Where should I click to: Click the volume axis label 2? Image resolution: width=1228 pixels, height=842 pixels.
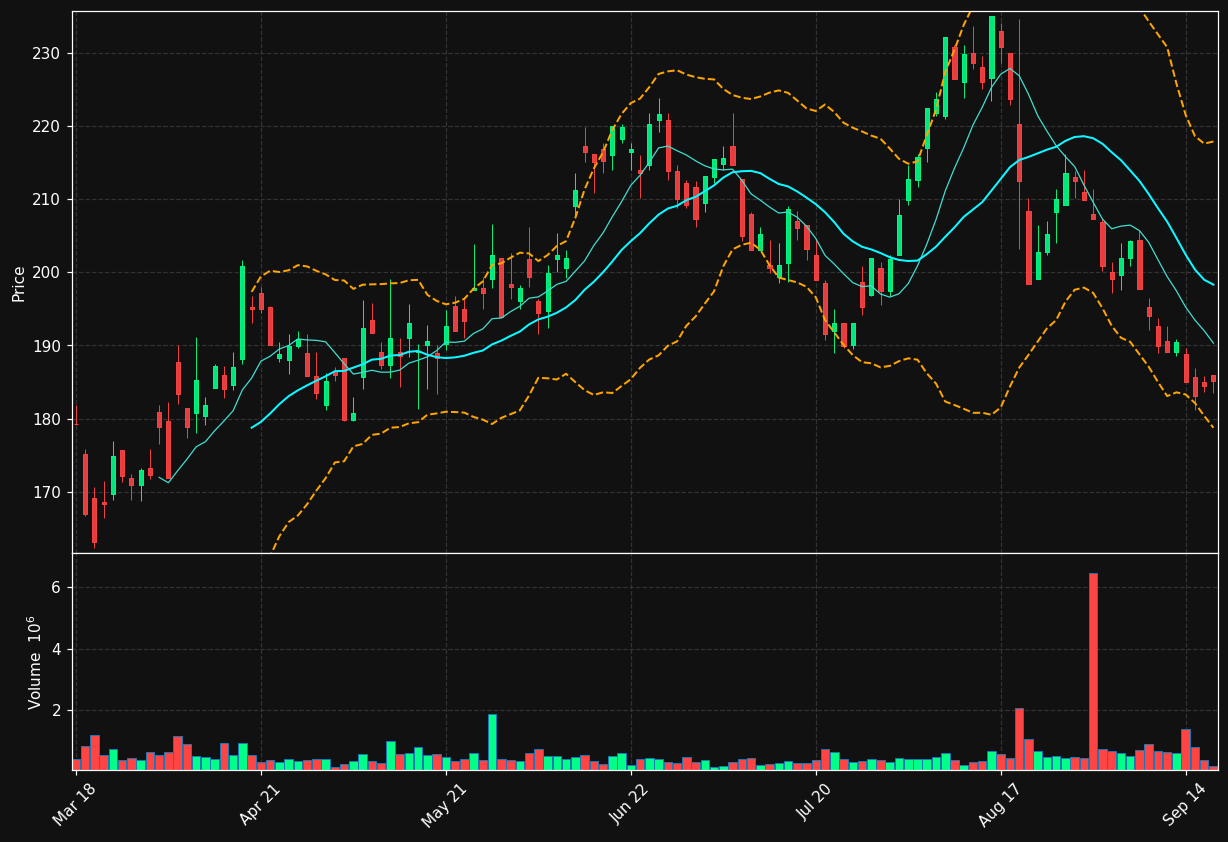[57, 710]
